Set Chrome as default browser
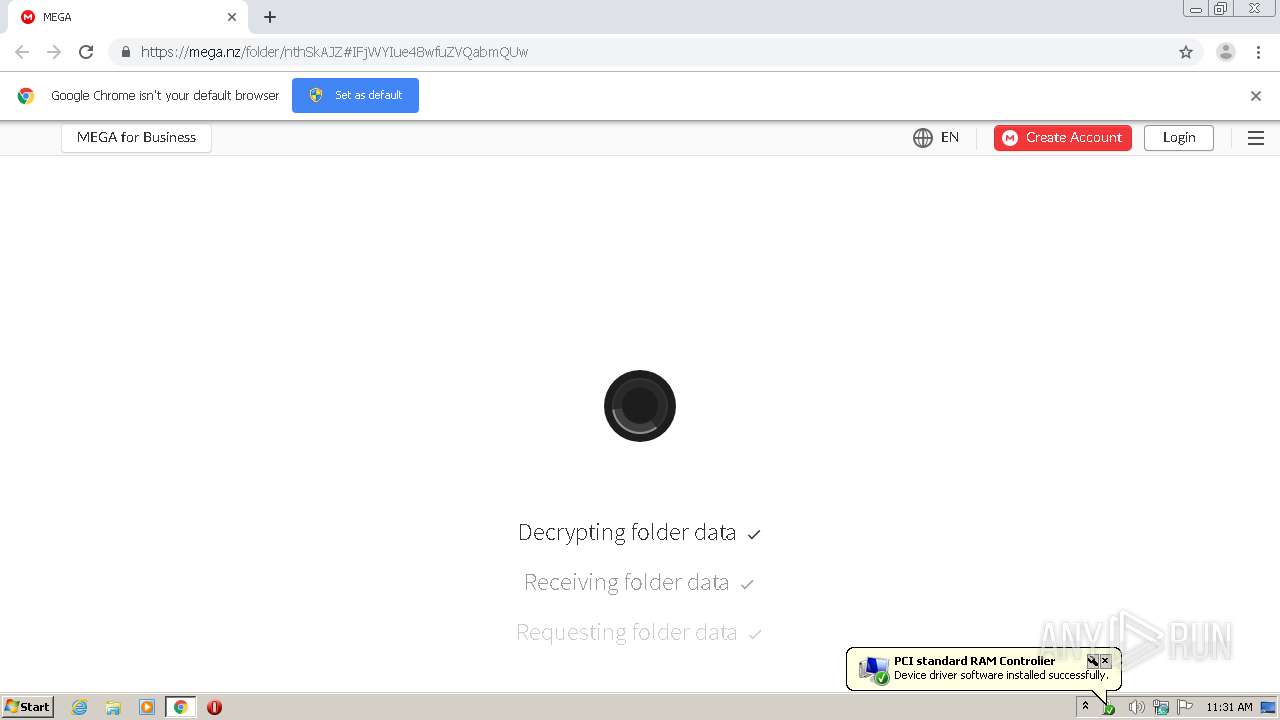Image resolution: width=1280 pixels, height=720 pixels. tap(355, 95)
